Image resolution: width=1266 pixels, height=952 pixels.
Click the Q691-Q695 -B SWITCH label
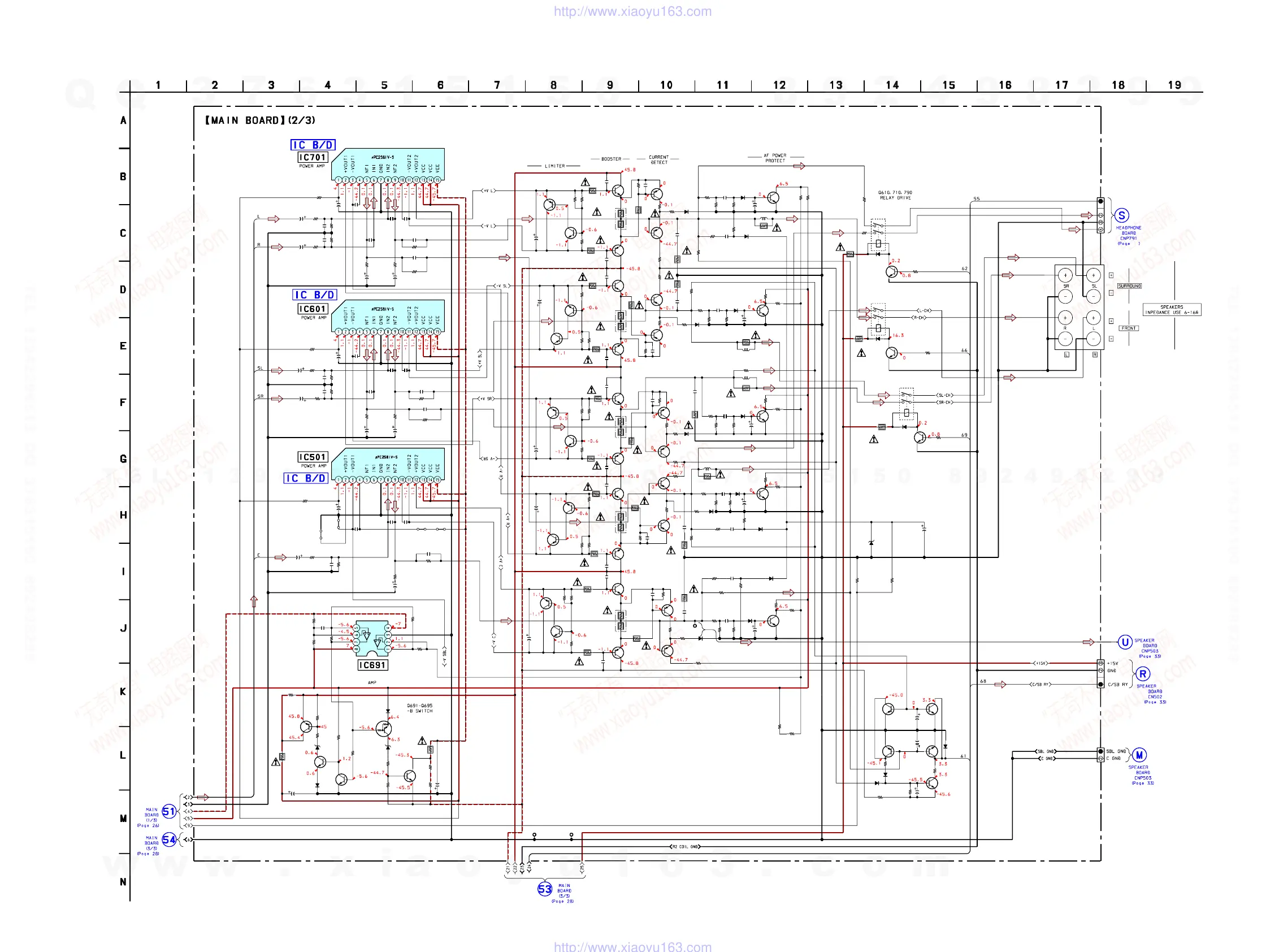click(x=419, y=708)
